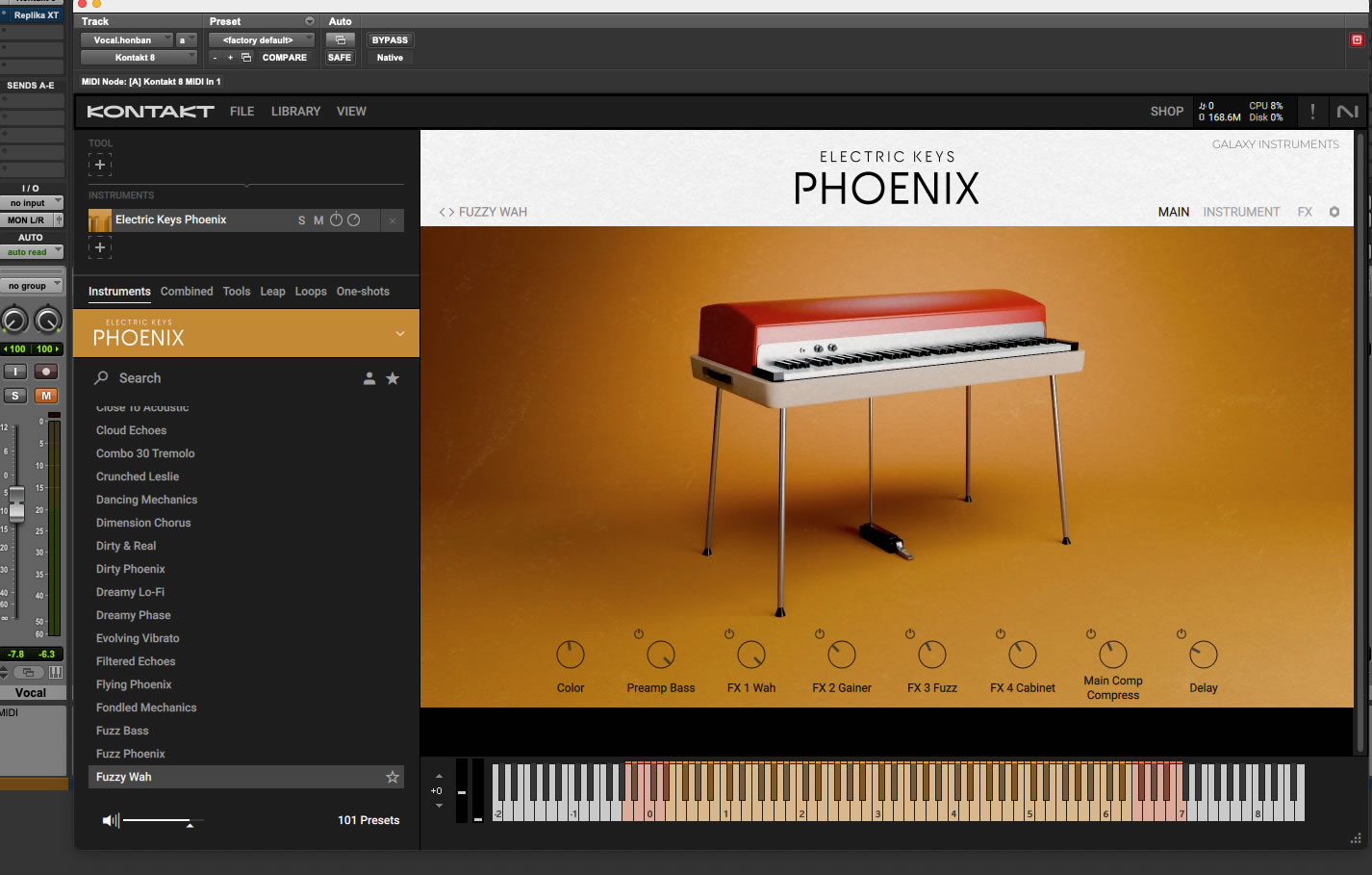Open the FX page tab
This screenshot has width=1372, height=875.
1305,212
